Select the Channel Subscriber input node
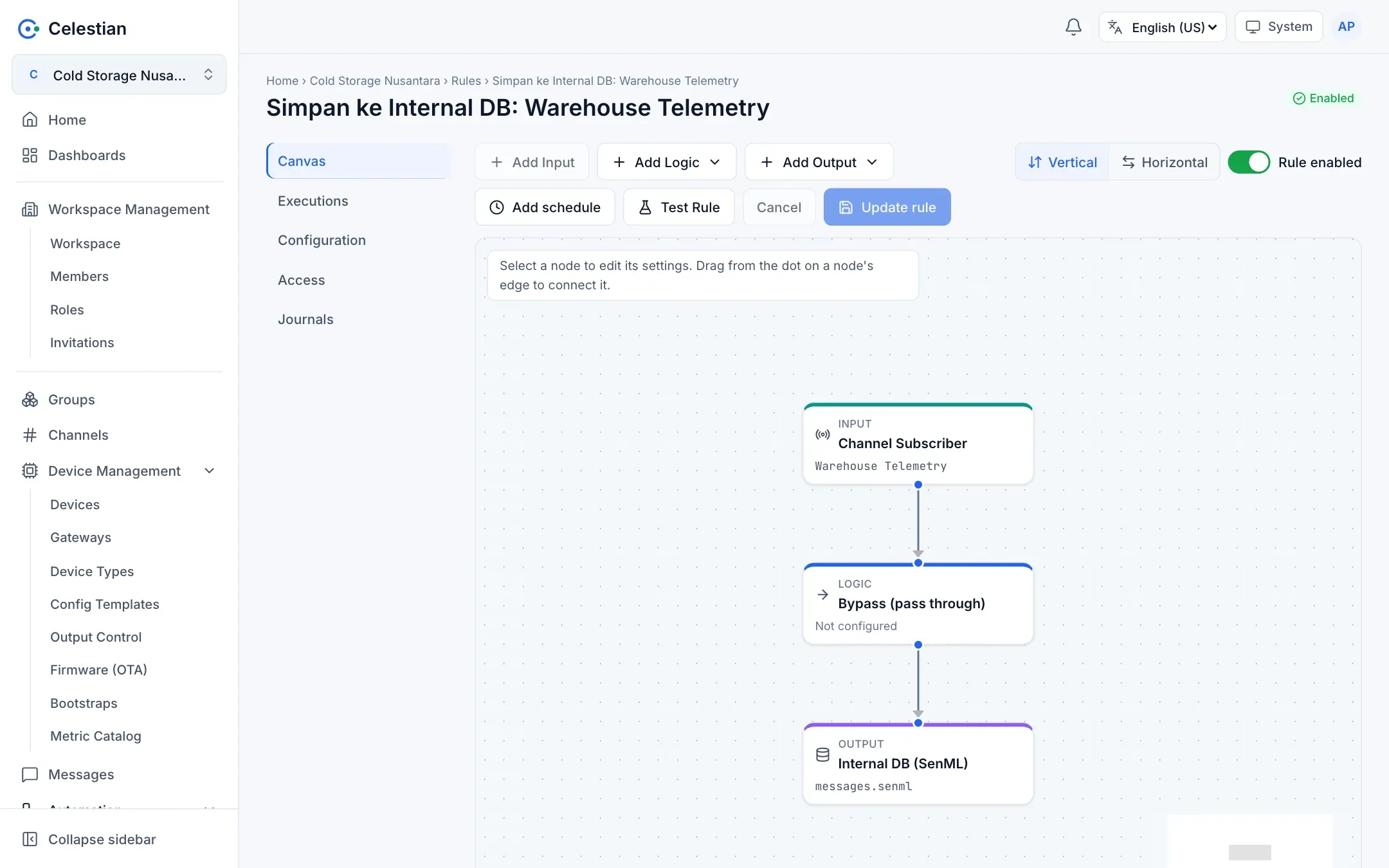The height and width of the screenshot is (868, 1389). (918, 444)
